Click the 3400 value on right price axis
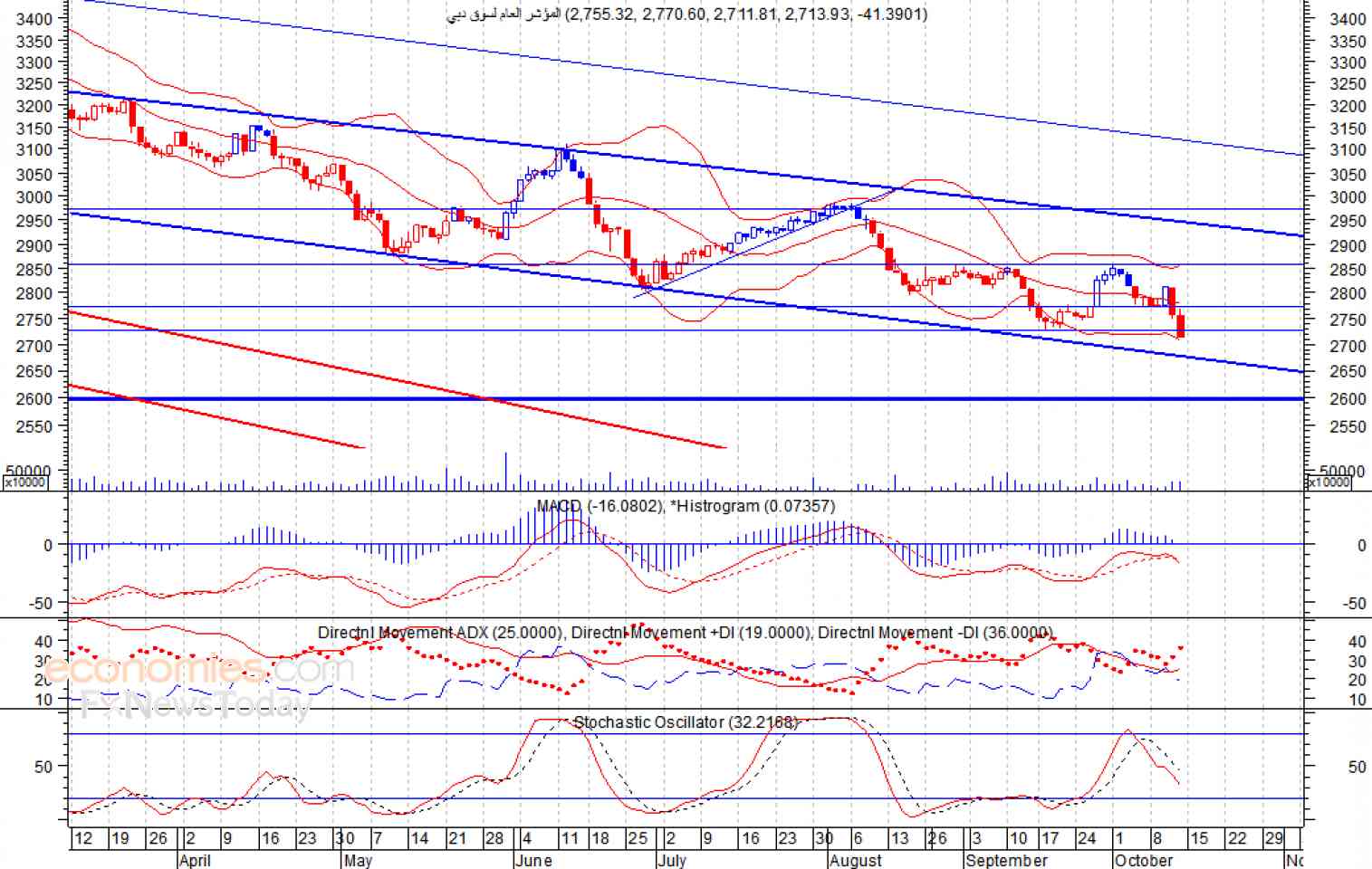 click(x=1348, y=19)
